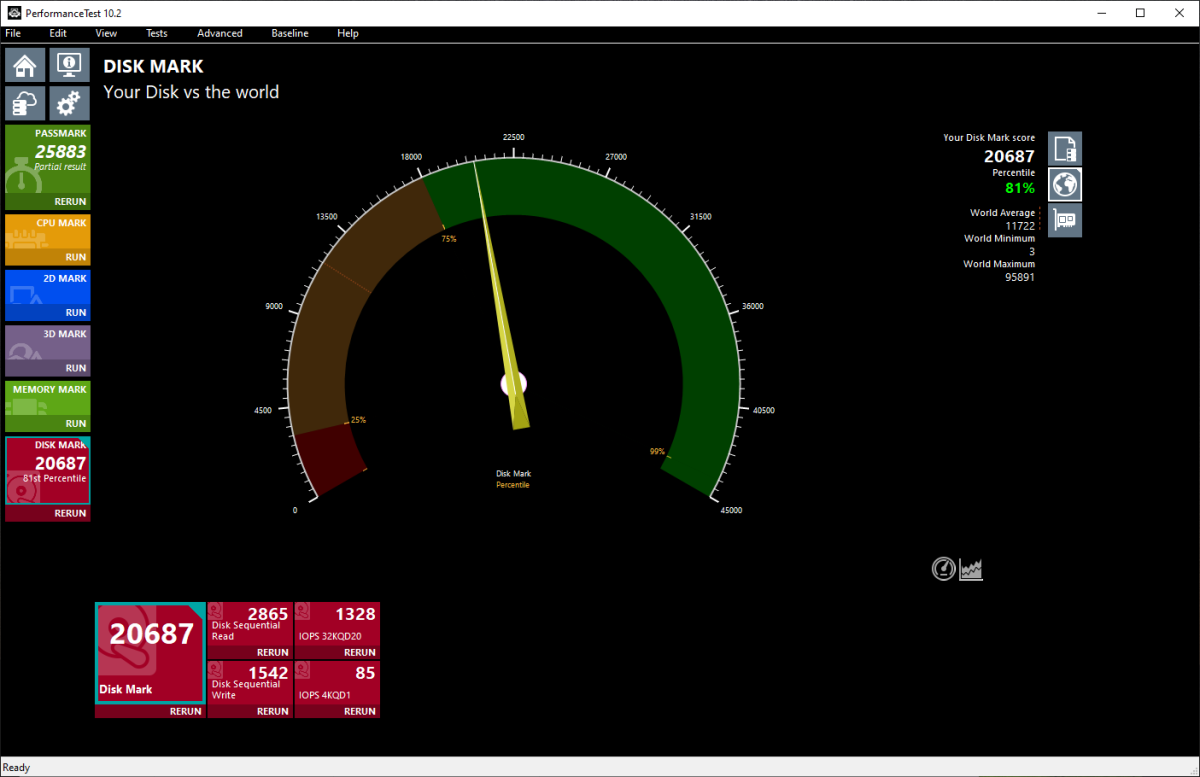Select the Disk Sequential Read 2865 tile

[250, 624]
